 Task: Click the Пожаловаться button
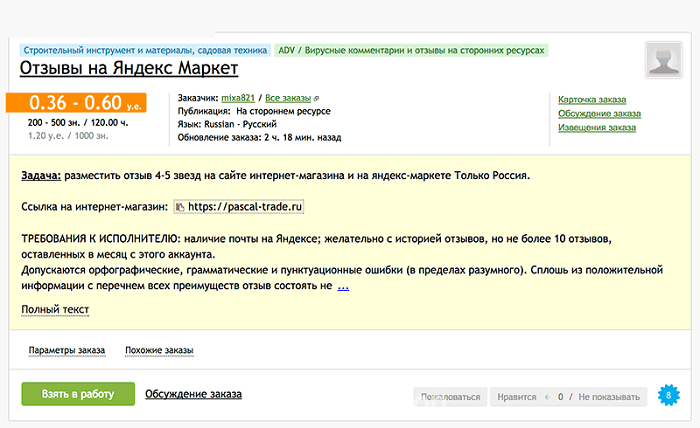coord(450,397)
